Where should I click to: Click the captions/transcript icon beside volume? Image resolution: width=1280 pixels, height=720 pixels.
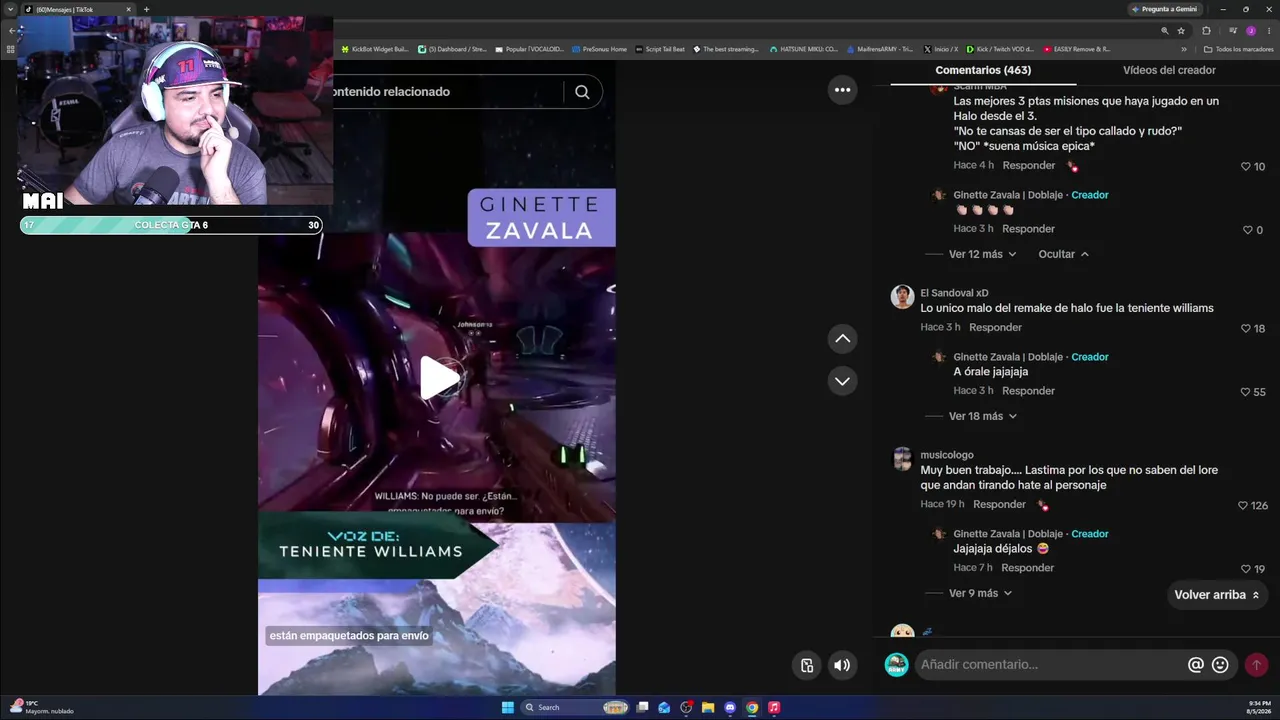click(807, 665)
